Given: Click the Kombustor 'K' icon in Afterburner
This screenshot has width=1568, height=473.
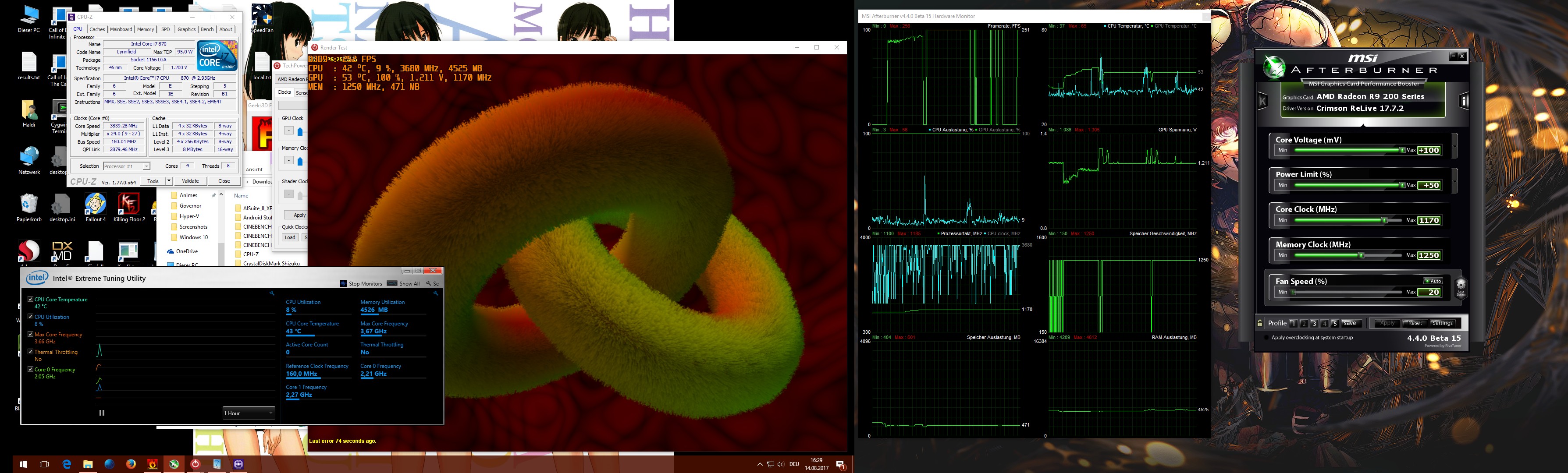Looking at the screenshot, I should pyautogui.click(x=1263, y=101).
